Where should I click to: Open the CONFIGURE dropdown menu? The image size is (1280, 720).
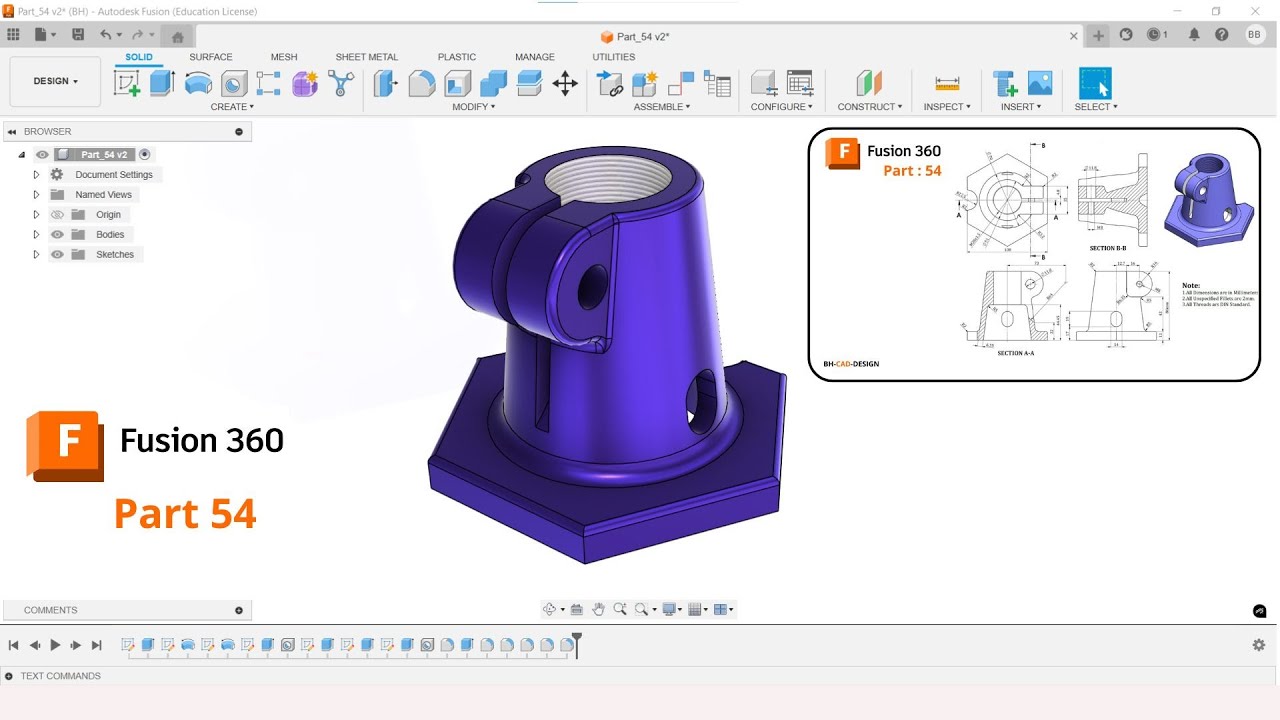(782, 107)
